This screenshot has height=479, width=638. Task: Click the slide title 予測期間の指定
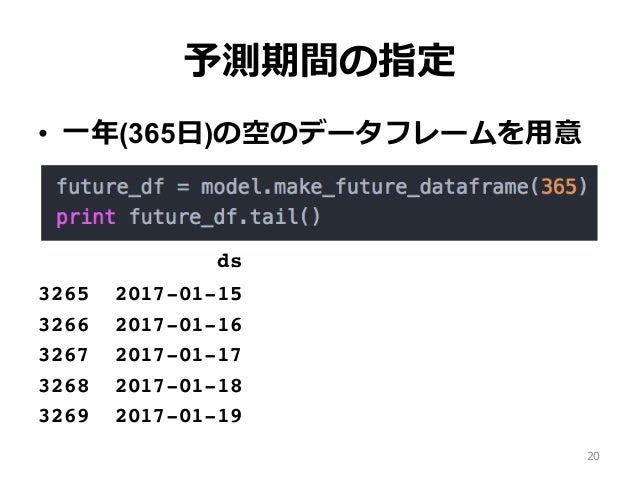[x=320, y=61]
